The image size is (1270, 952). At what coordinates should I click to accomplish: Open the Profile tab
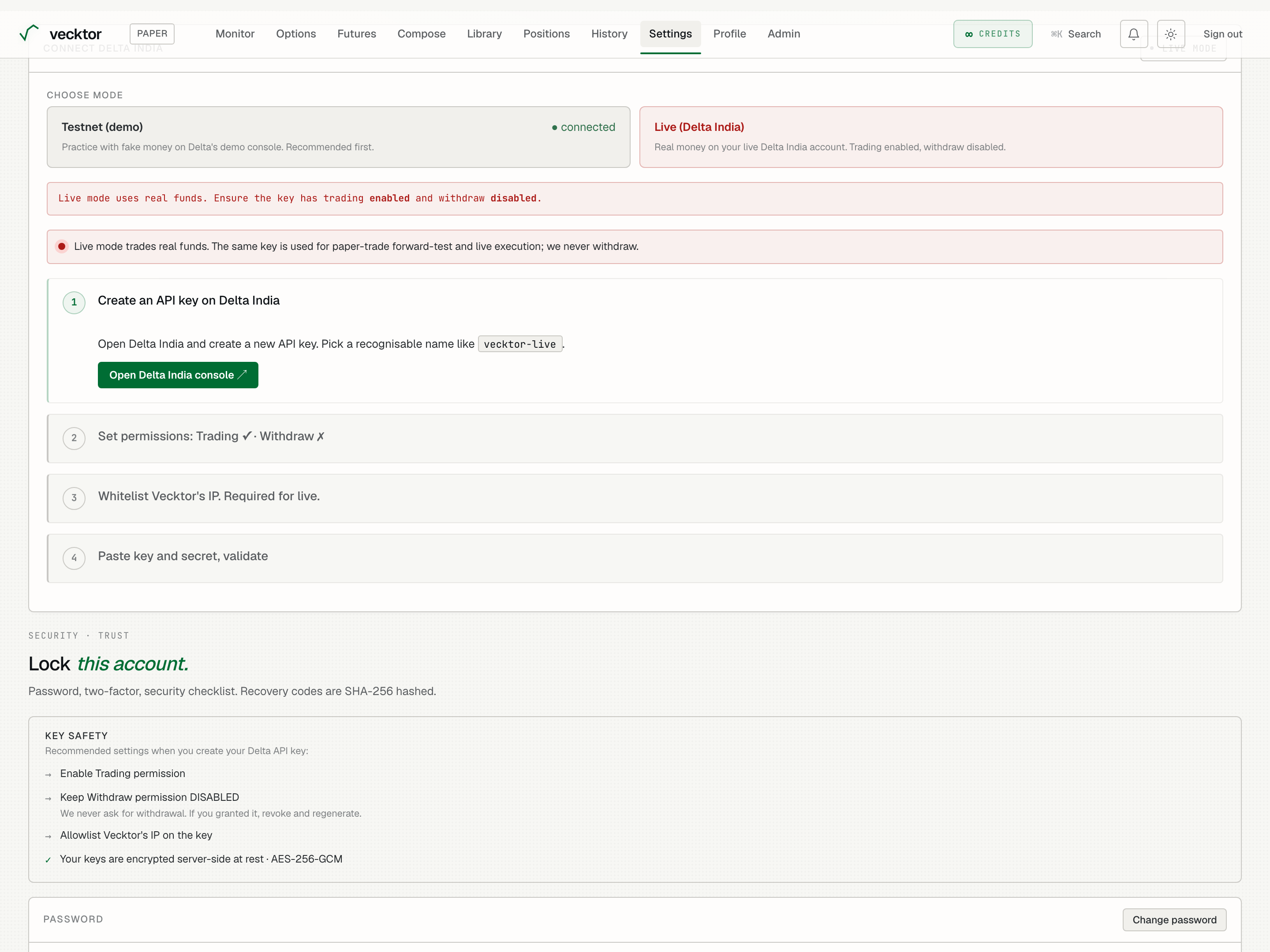729,34
